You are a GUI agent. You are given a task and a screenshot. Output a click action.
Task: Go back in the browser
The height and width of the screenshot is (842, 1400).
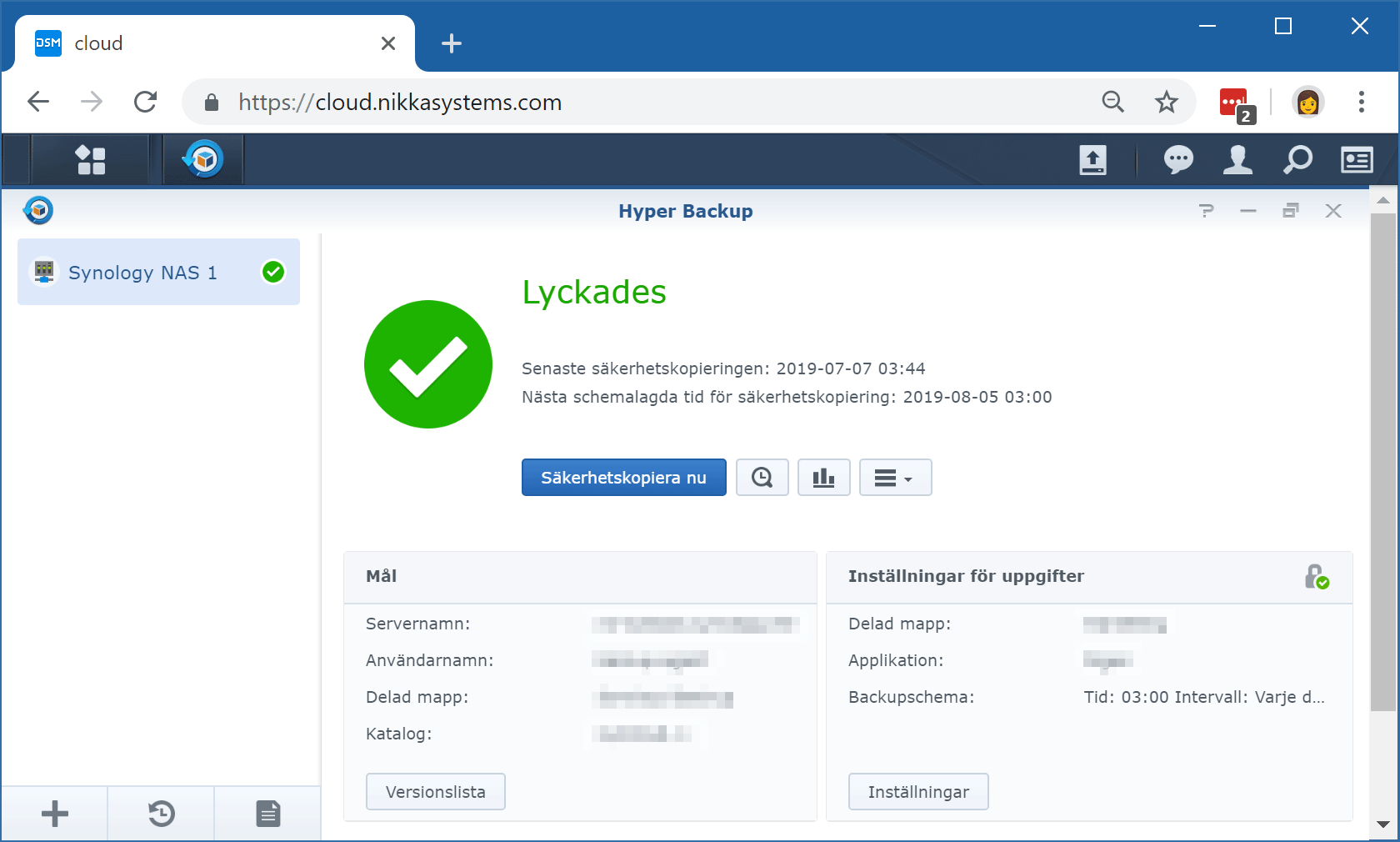tap(38, 102)
